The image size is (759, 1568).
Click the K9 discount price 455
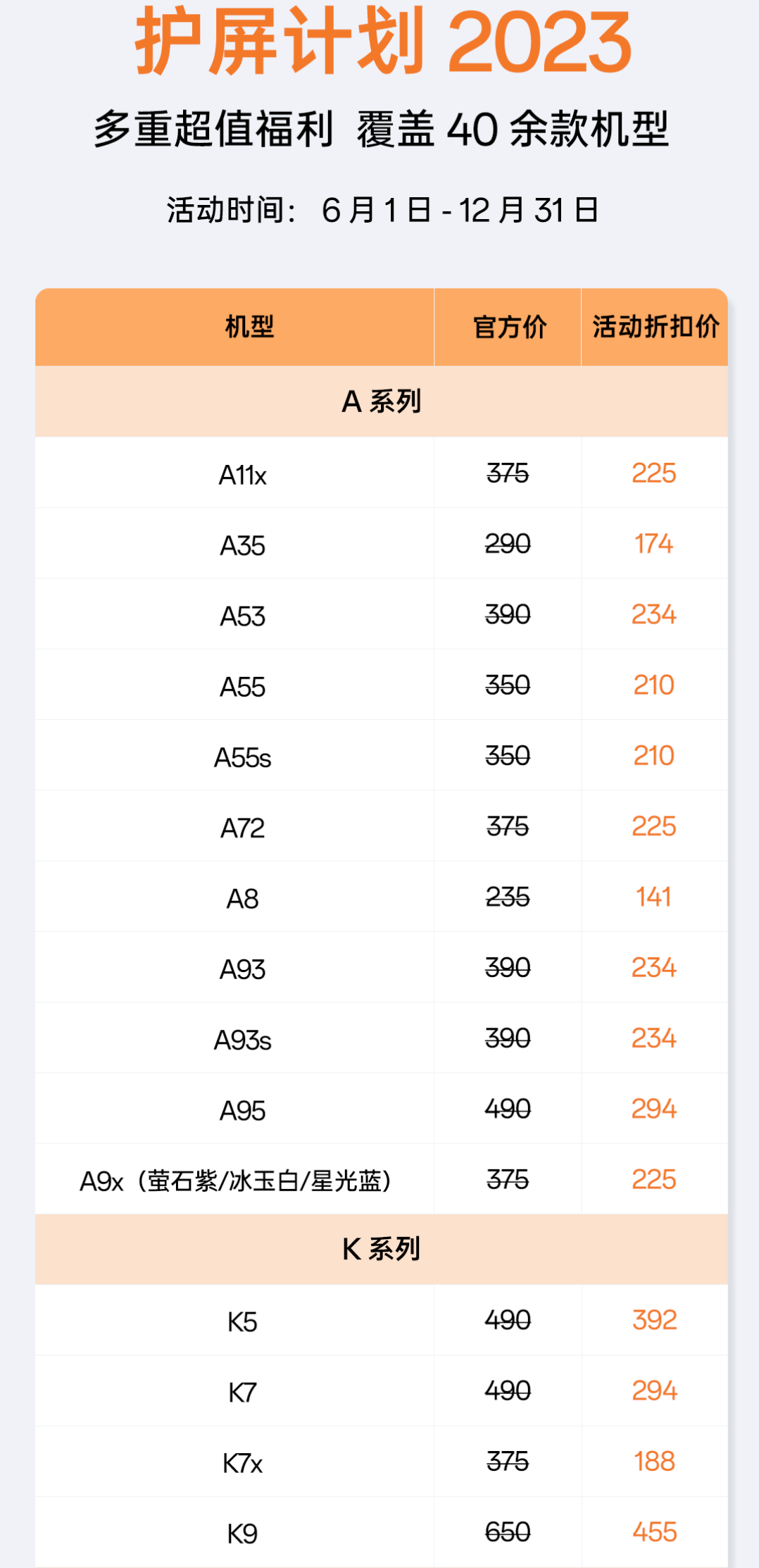tap(654, 1532)
